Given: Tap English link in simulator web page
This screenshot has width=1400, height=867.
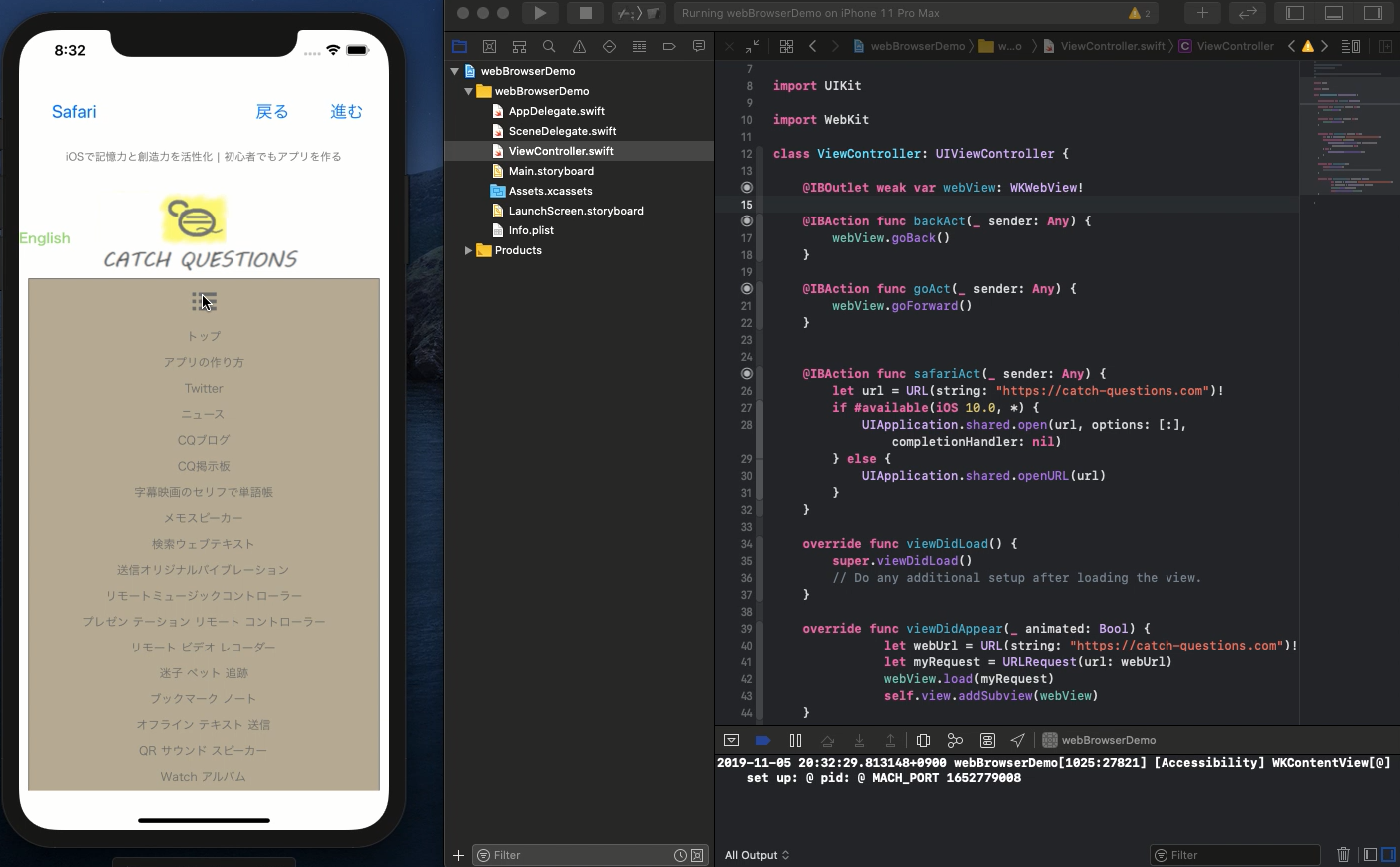Looking at the screenshot, I should (45, 238).
